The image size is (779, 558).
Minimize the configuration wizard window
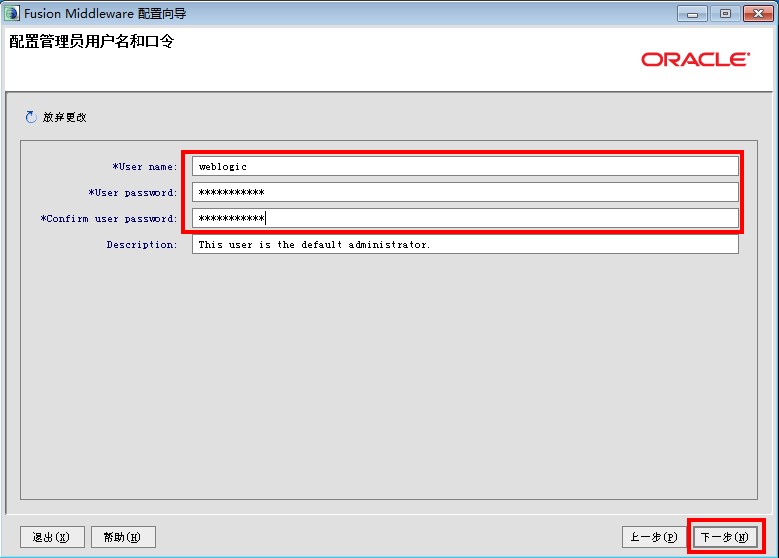692,13
